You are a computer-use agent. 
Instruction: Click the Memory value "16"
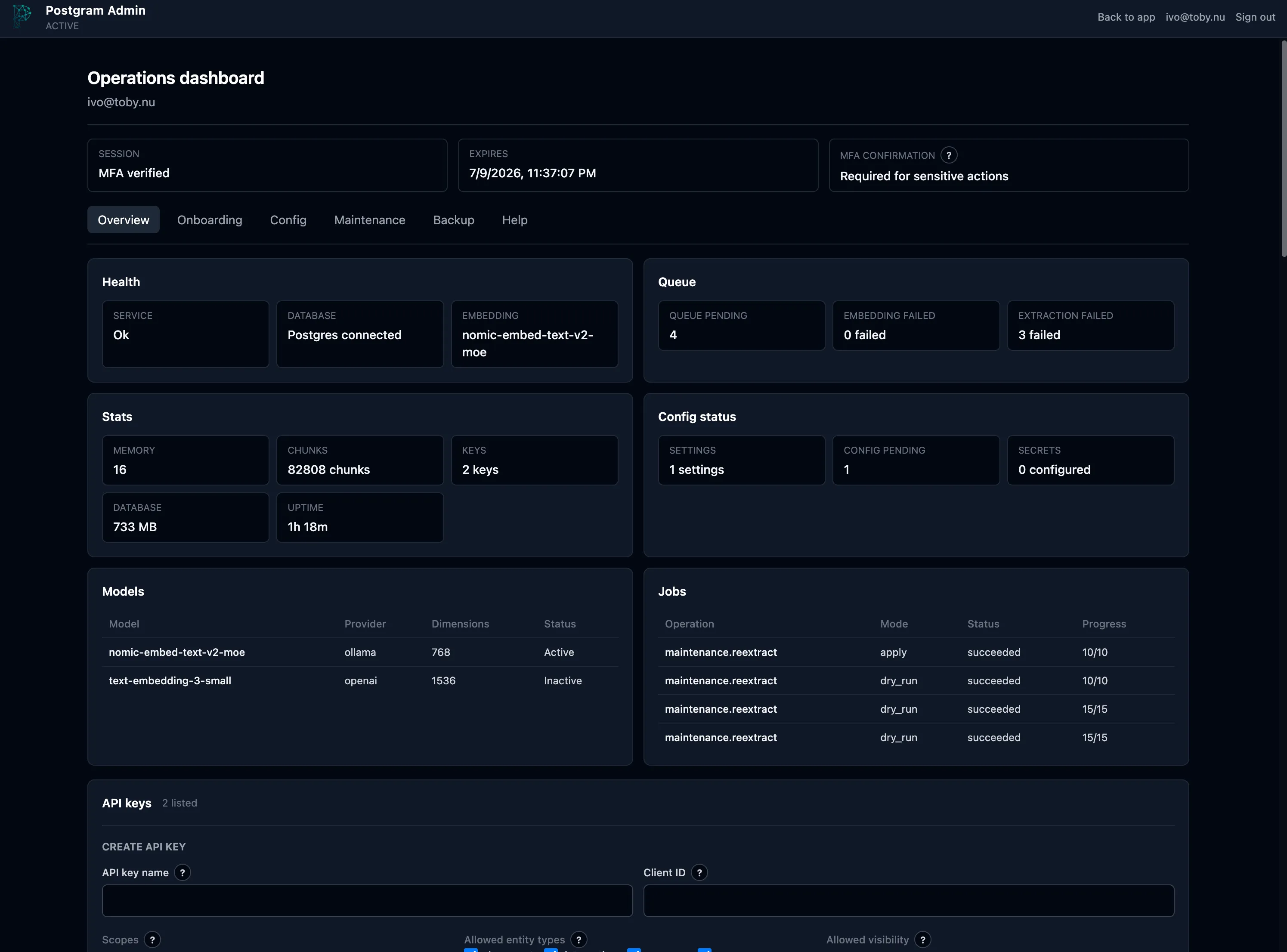click(119, 470)
